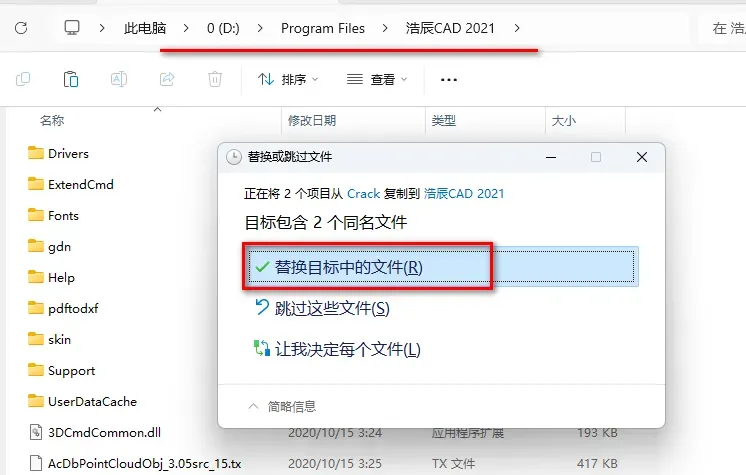Go to 此电脑 in the breadcrumb
Image resolution: width=746 pixels, height=475 pixels.
pos(145,29)
